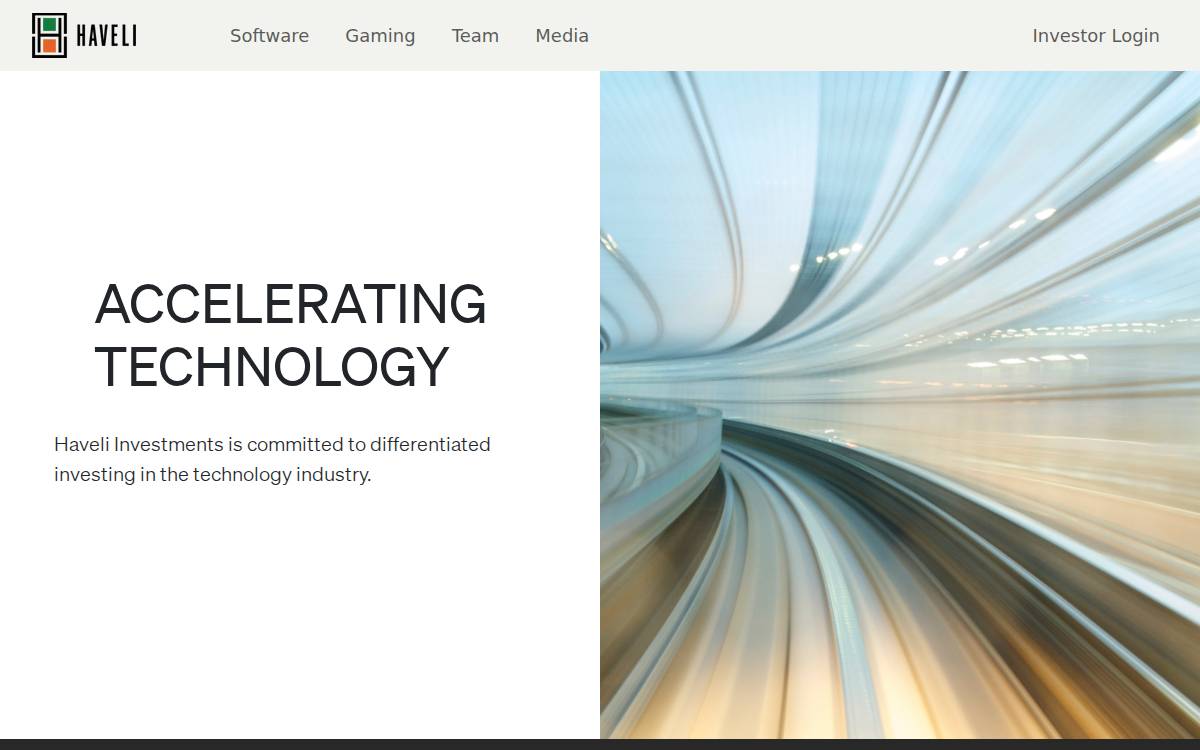The width and height of the screenshot is (1200, 750).
Task: Open the Software menu item
Action: 269,36
